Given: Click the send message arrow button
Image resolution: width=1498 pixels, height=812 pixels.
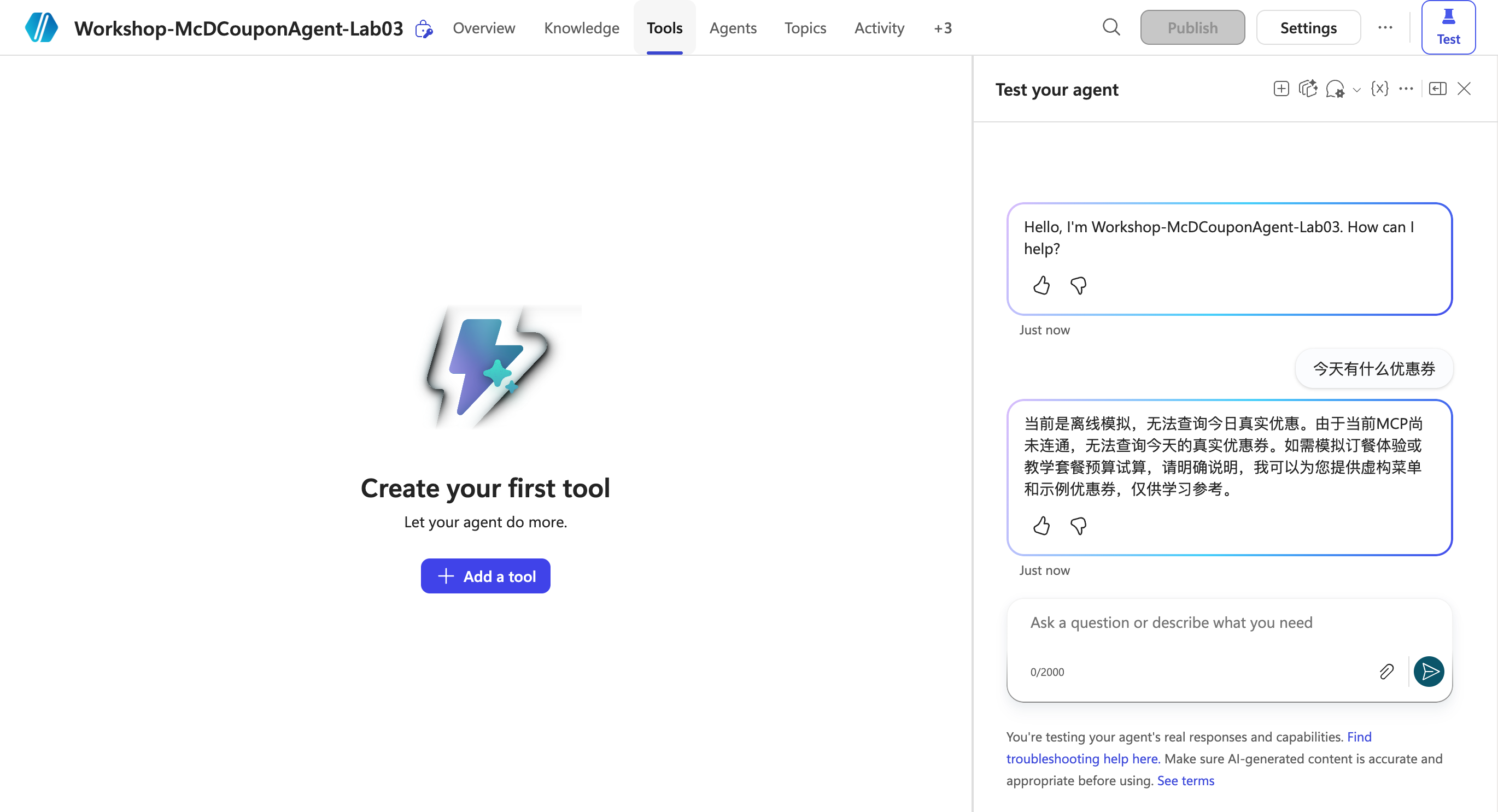Looking at the screenshot, I should (1429, 672).
